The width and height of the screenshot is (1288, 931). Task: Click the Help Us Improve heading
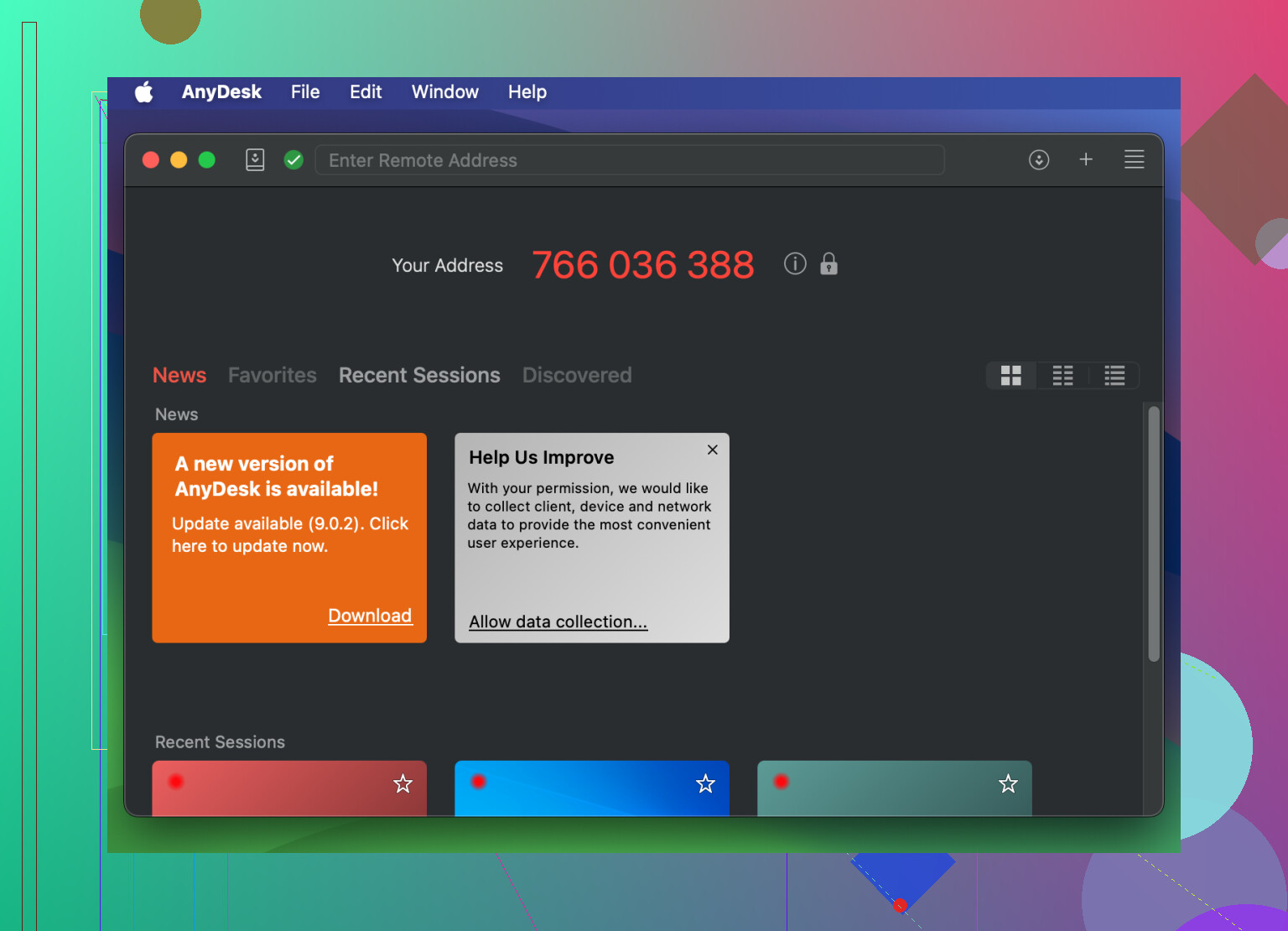pos(542,457)
